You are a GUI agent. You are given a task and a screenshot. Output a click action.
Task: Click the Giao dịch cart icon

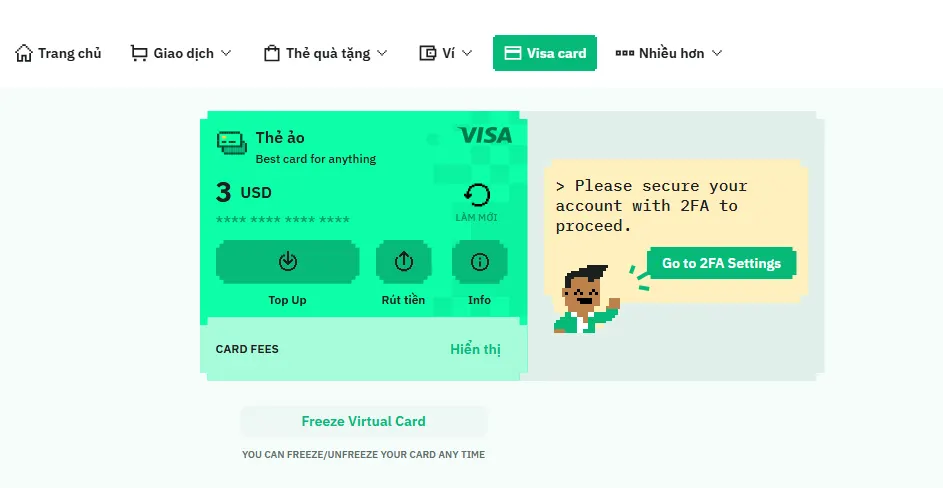[x=139, y=53]
